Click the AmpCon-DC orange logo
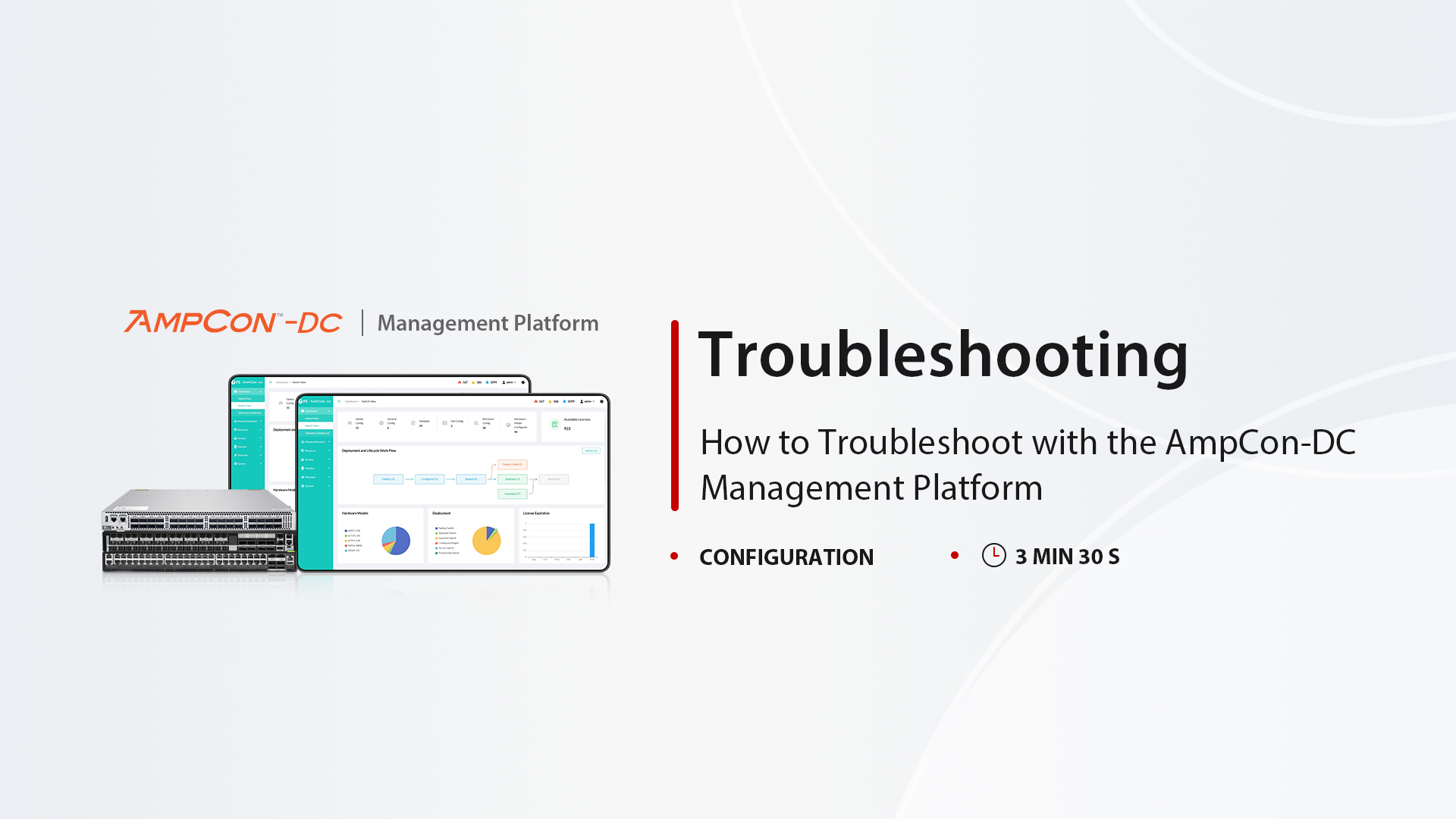The height and width of the screenshot is (819, 1456). [x=233, y=322]
